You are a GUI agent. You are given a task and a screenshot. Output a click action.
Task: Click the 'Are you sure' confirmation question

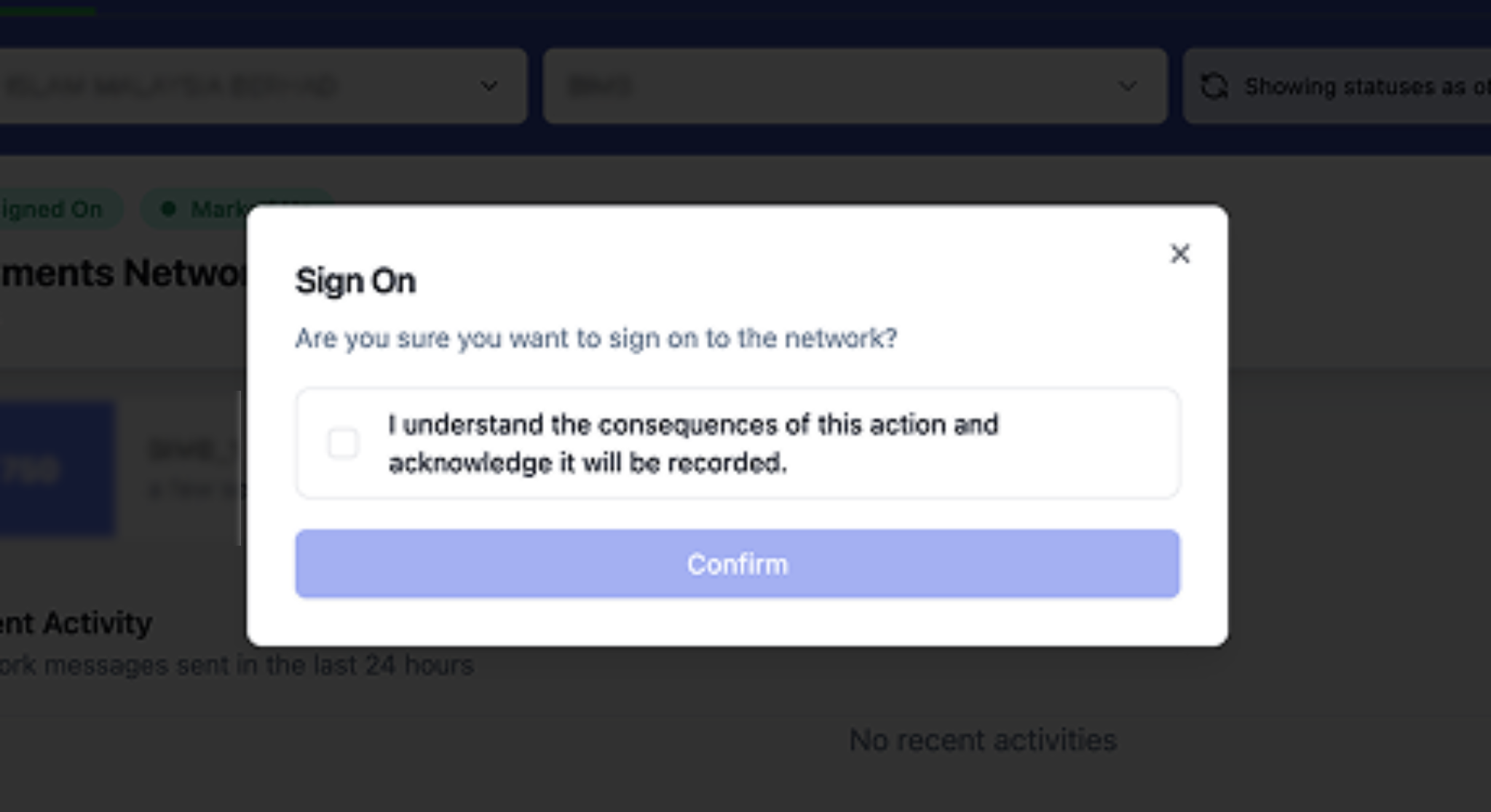tap(596, 338)
